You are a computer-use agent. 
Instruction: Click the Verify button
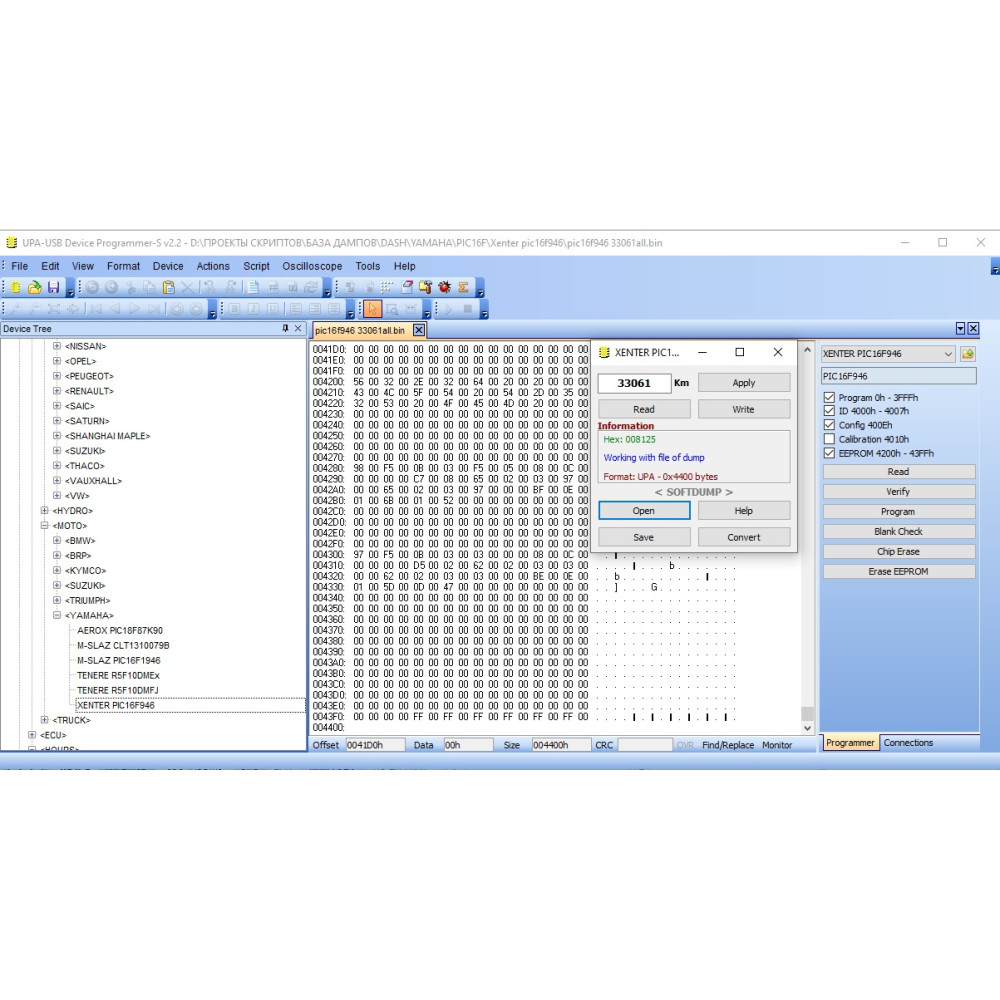tap(899, 492)
